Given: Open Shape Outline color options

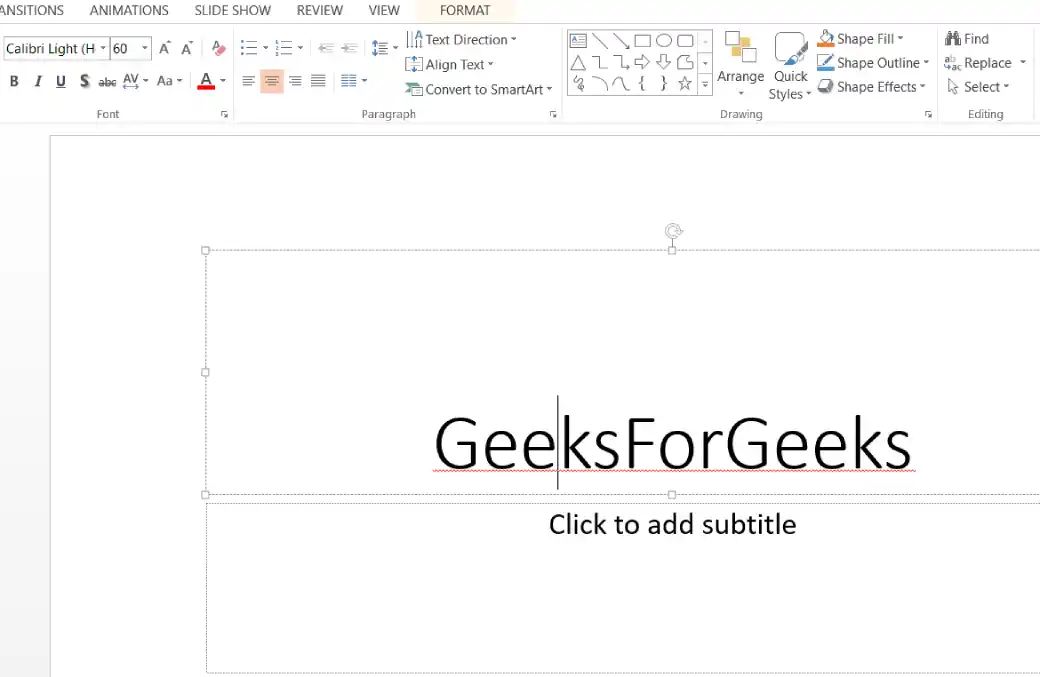Looking at the screenshot, I should [873, 63].
